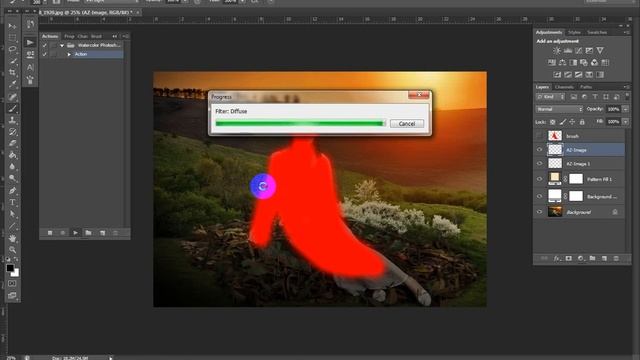Toggle the Action item checkmark

pos(44,54)
